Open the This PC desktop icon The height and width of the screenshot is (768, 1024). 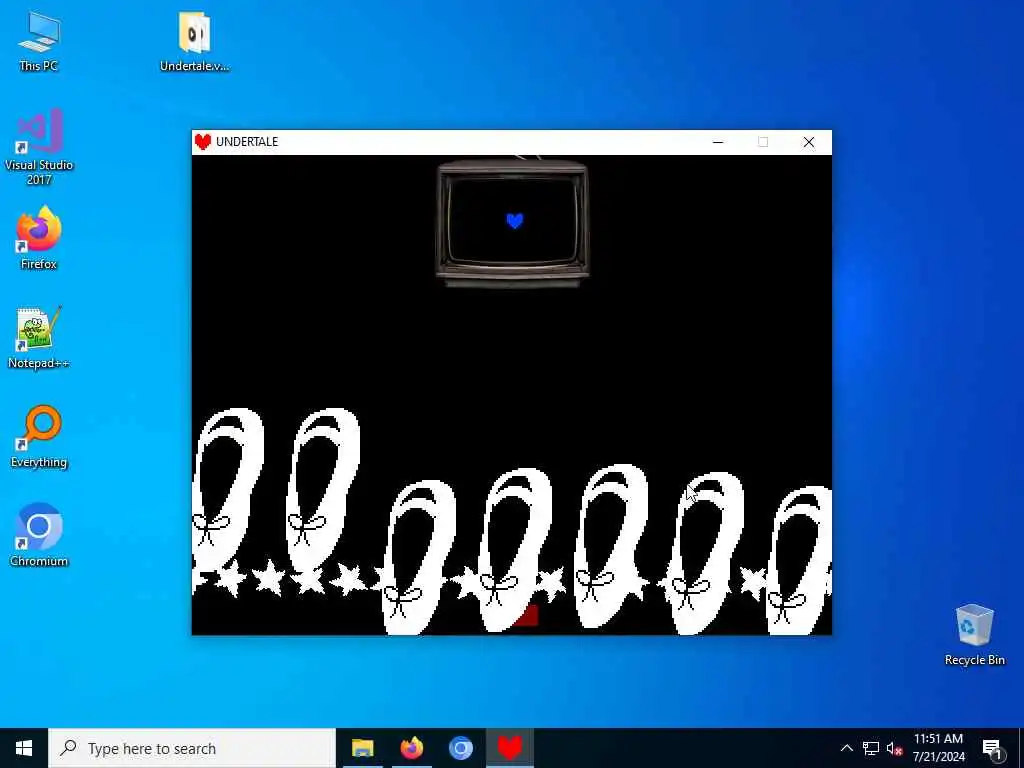39,40
